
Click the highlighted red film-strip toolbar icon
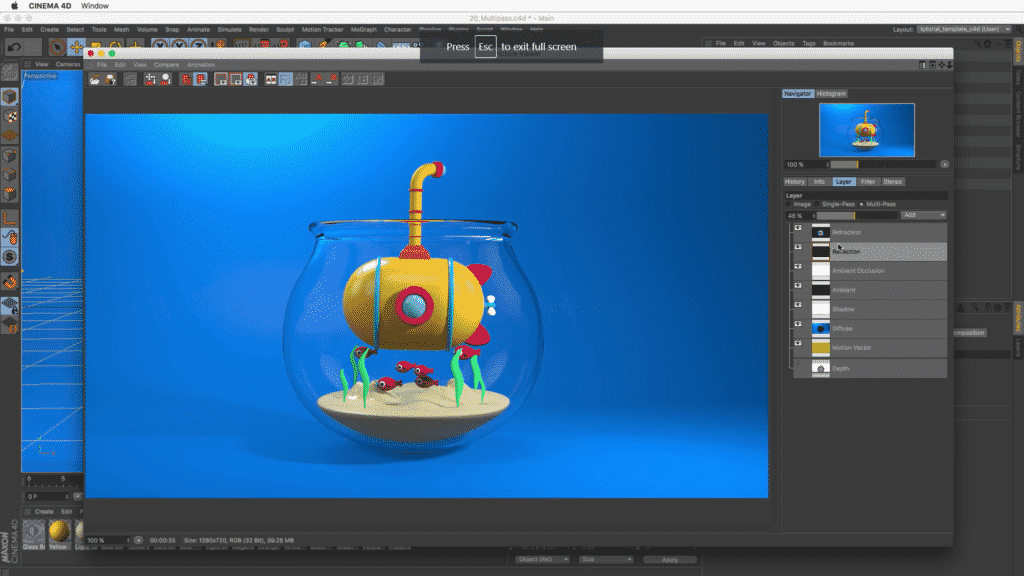coord(201,80)
